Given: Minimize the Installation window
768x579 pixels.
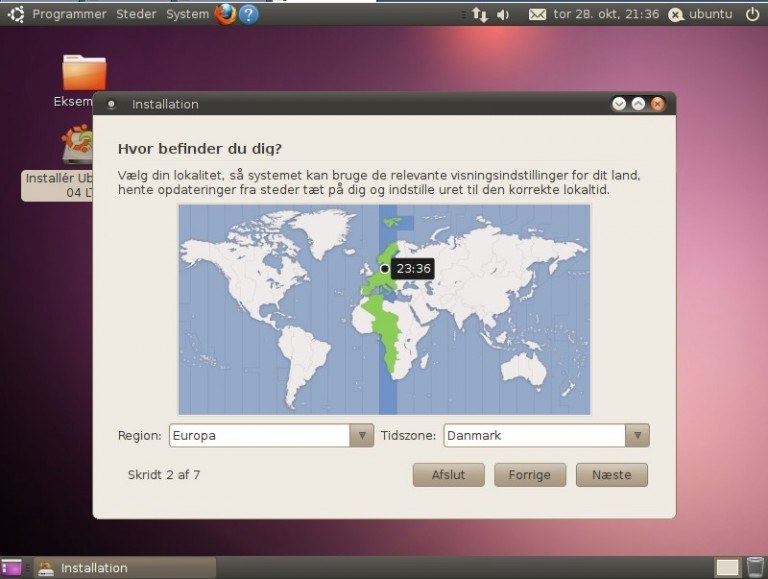Looking at the screenshot, I should click(619, 104).
